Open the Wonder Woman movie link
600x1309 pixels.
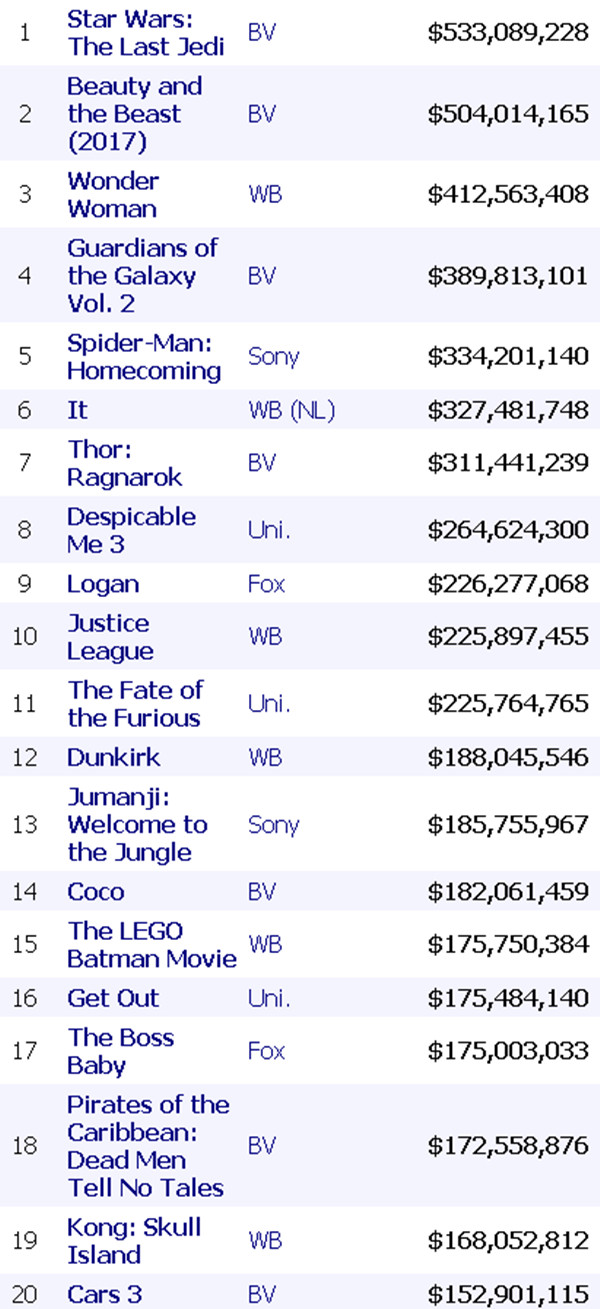coord(112,194)
